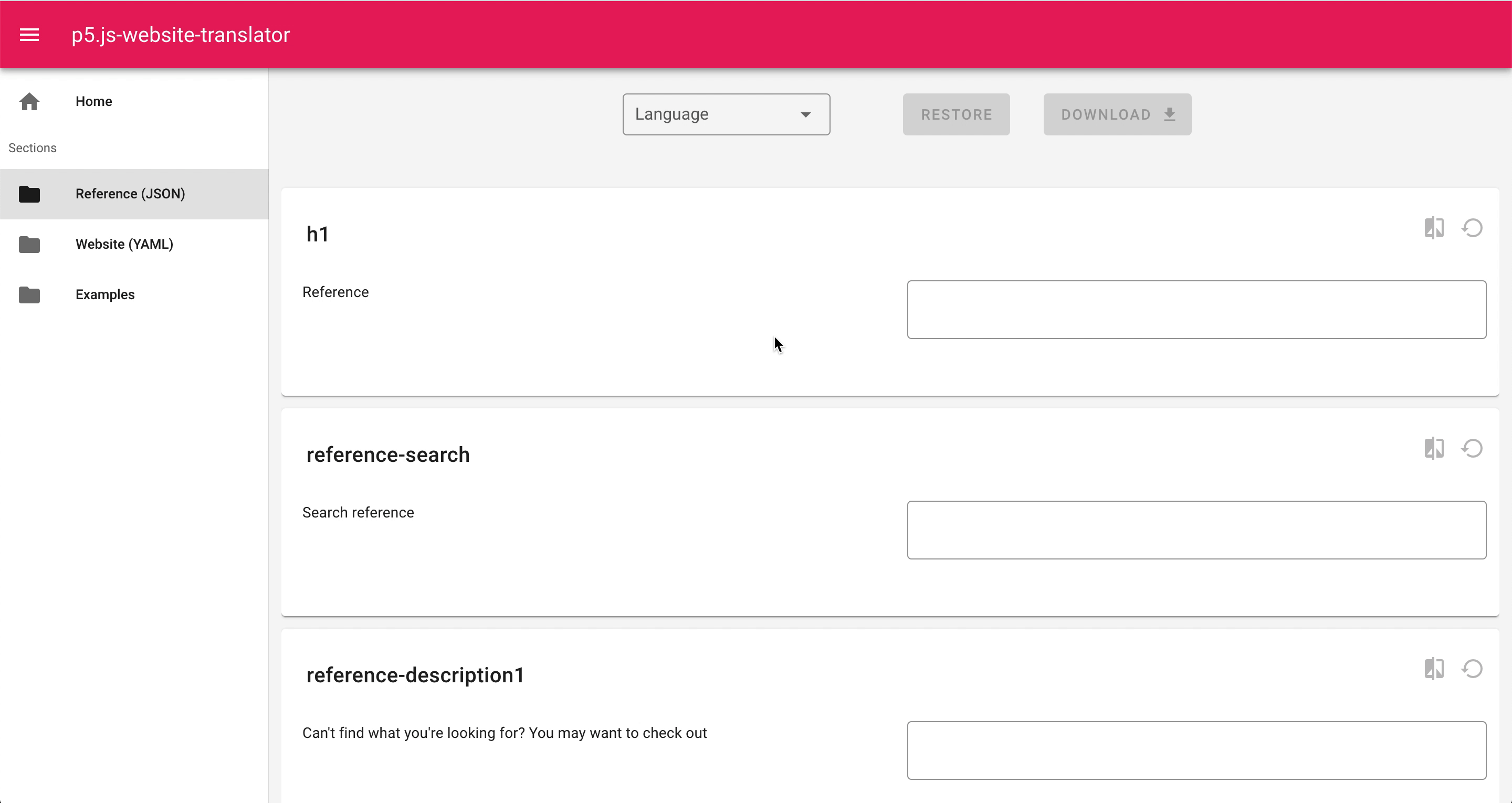Image resolution: width=1512 pixels, height=803 pixels.
Task: Click the reset icon for reference-search section
Action: pos(1472,448)
